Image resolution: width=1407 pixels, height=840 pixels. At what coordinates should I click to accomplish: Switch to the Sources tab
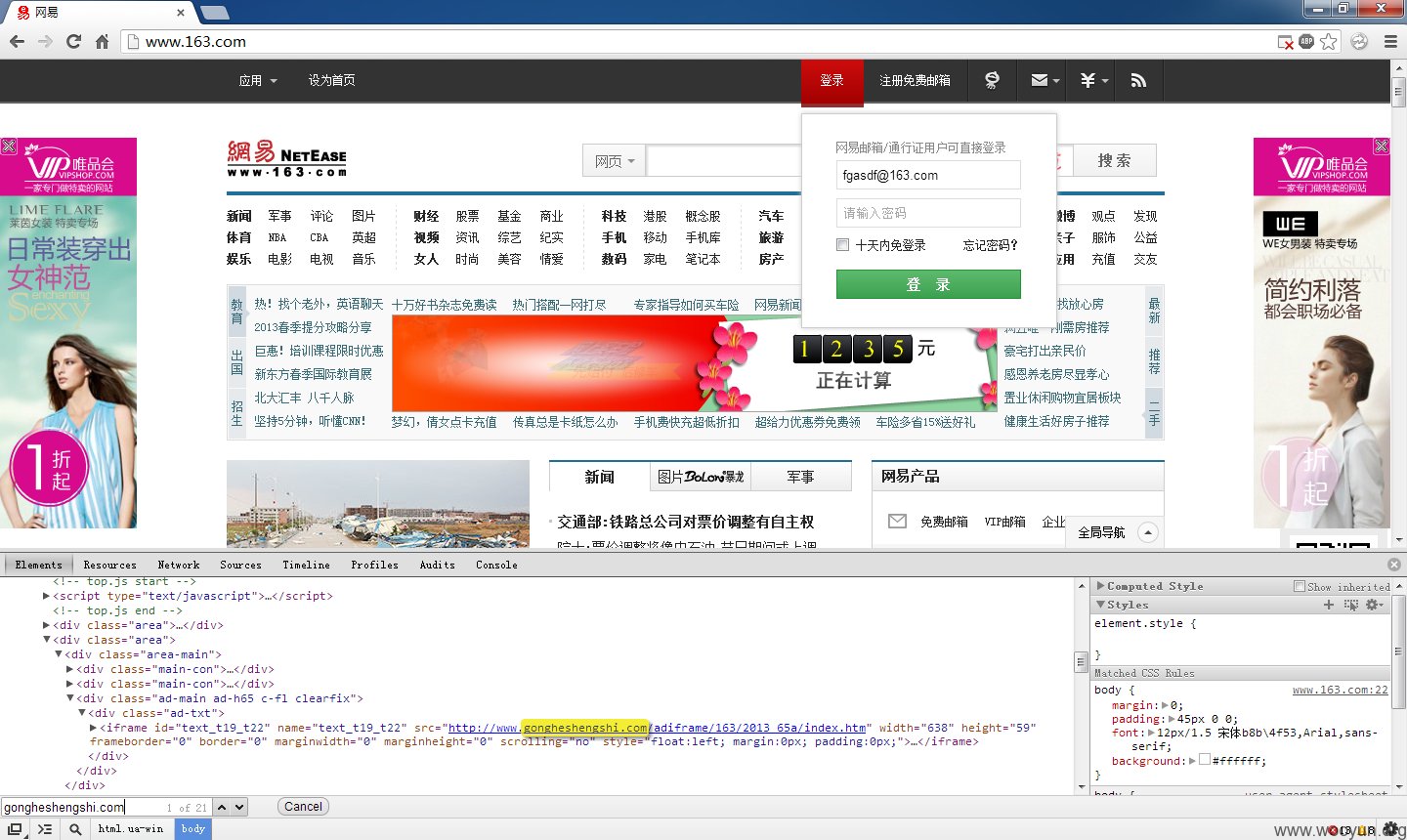[x=240, y=565]
